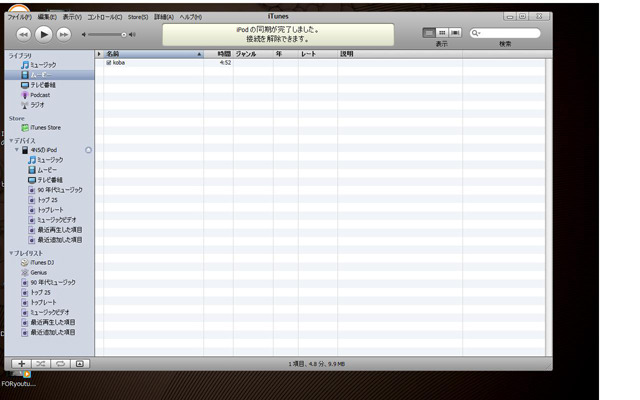640x400 pixels.
Task: Set the volume slider to maximum
Action: tap(132, 35)
